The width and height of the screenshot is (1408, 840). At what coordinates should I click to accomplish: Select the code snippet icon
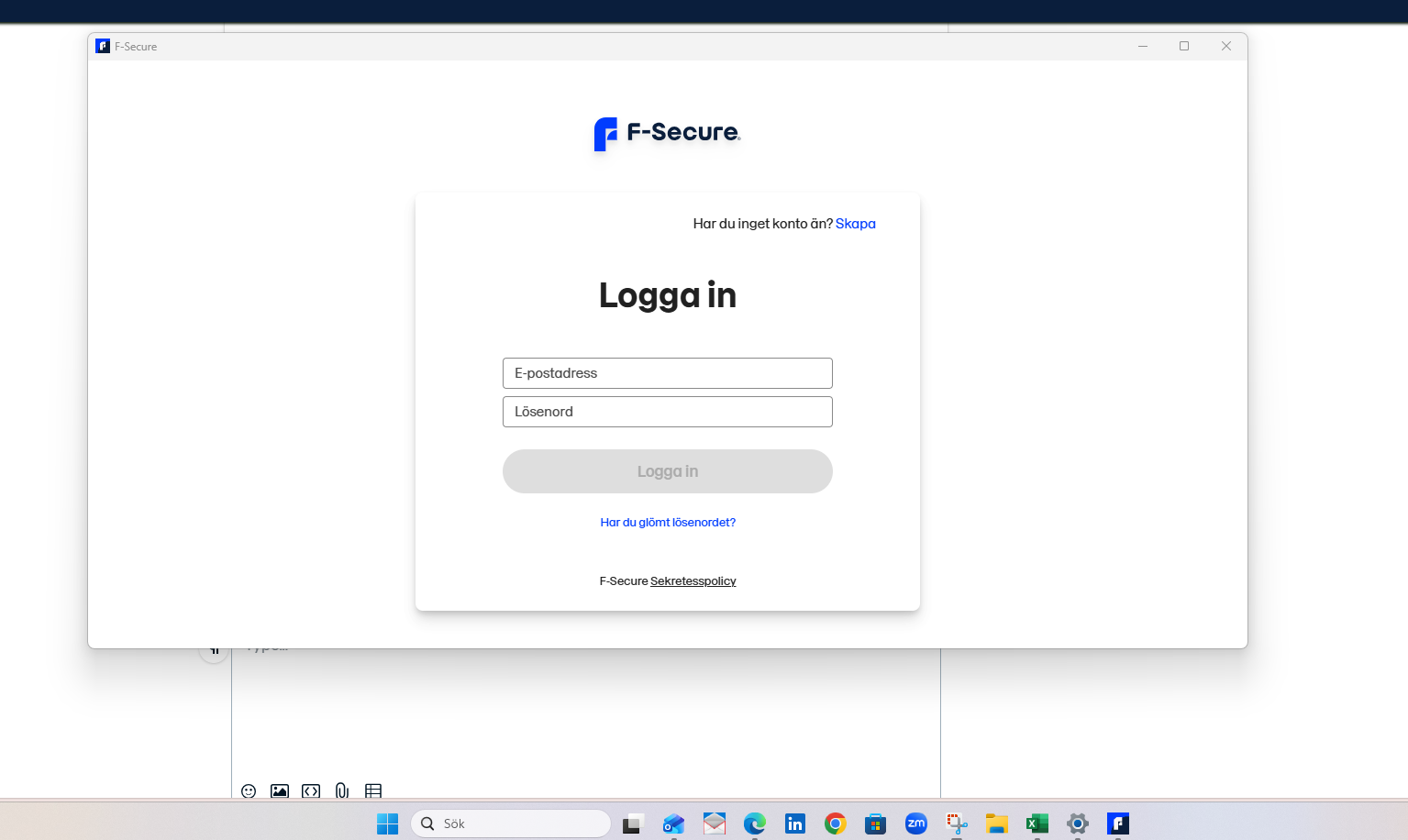pyautogui.click(x=311, y=790)
